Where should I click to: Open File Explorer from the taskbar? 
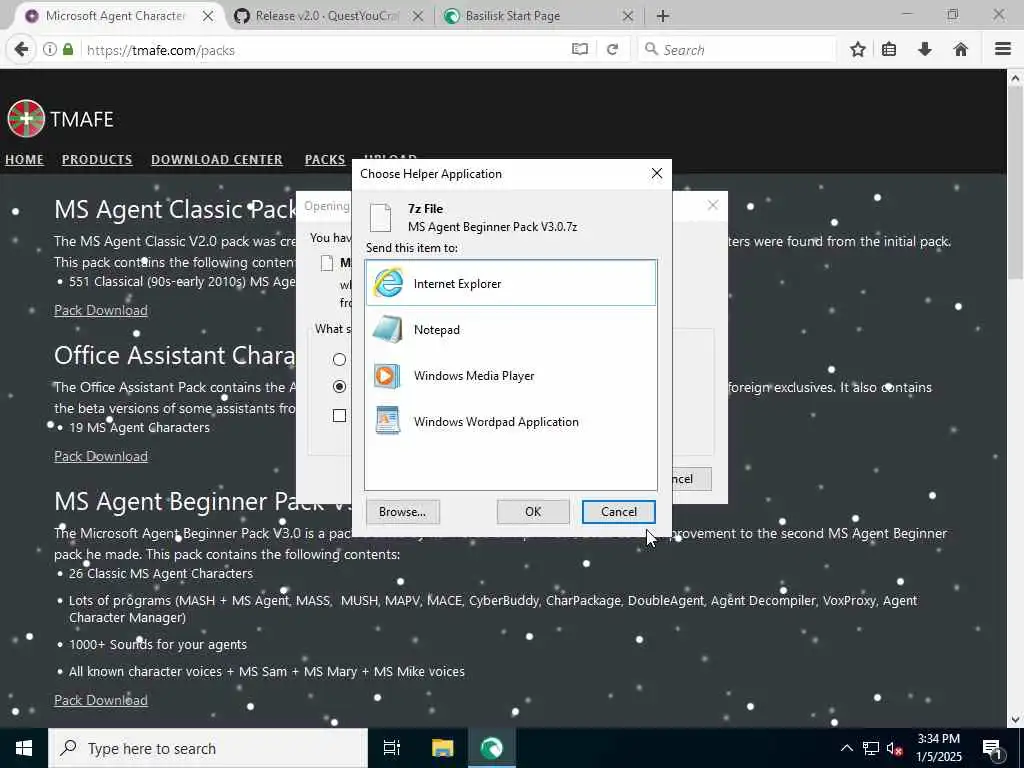[443, 748]
